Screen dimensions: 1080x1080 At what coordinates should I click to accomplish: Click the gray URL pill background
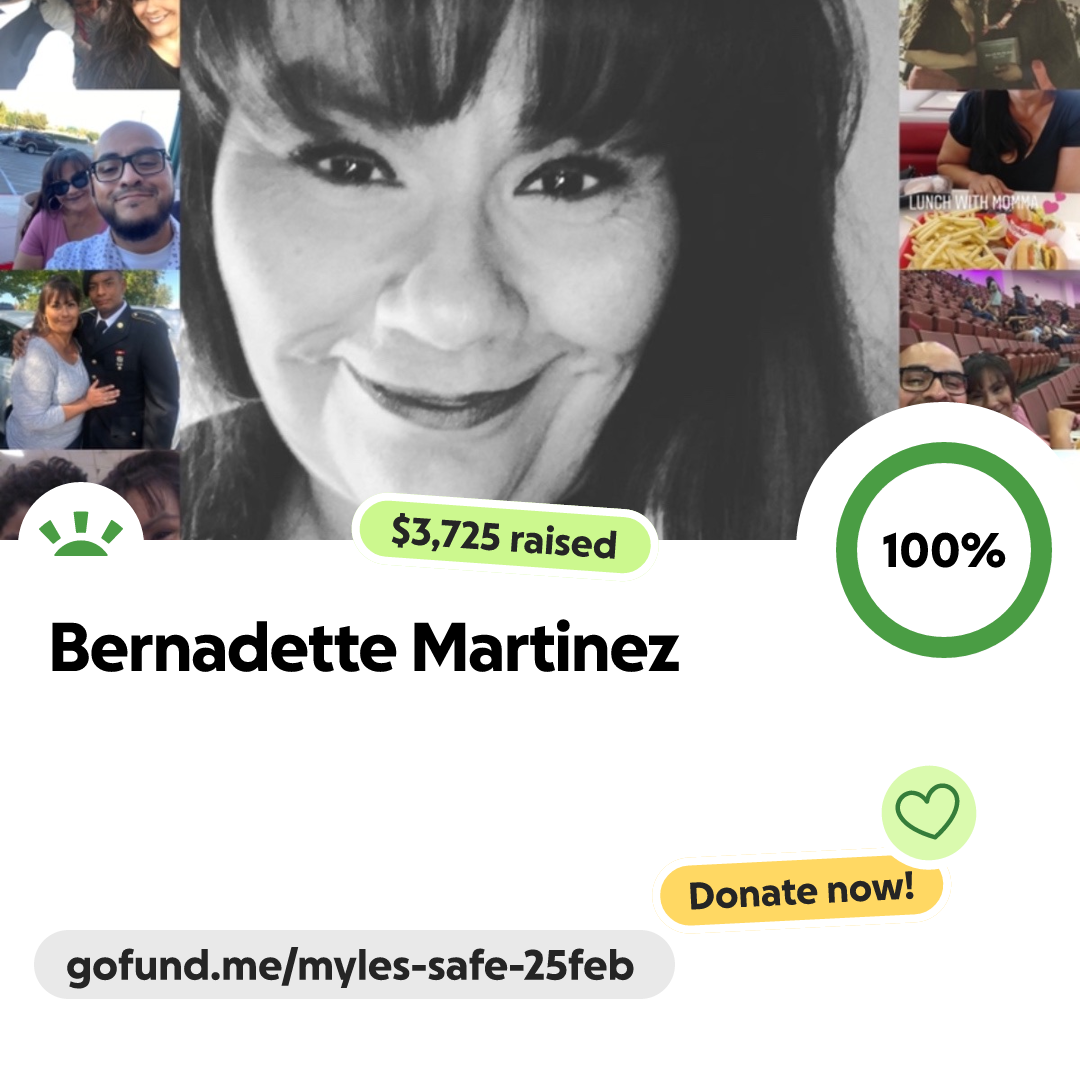[x=354, y=964]
